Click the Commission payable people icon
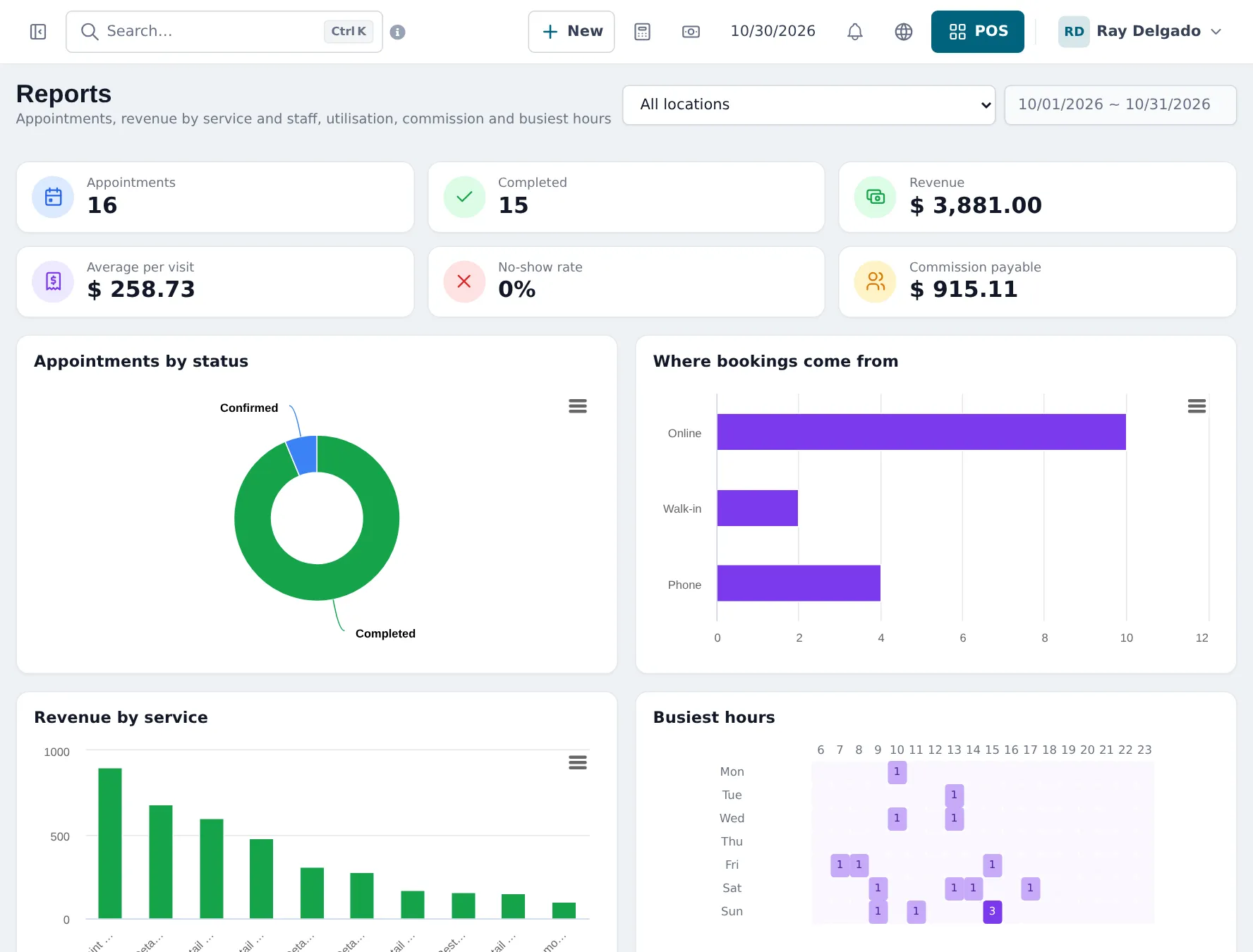The image size is (1253, 952). (875, 281)
